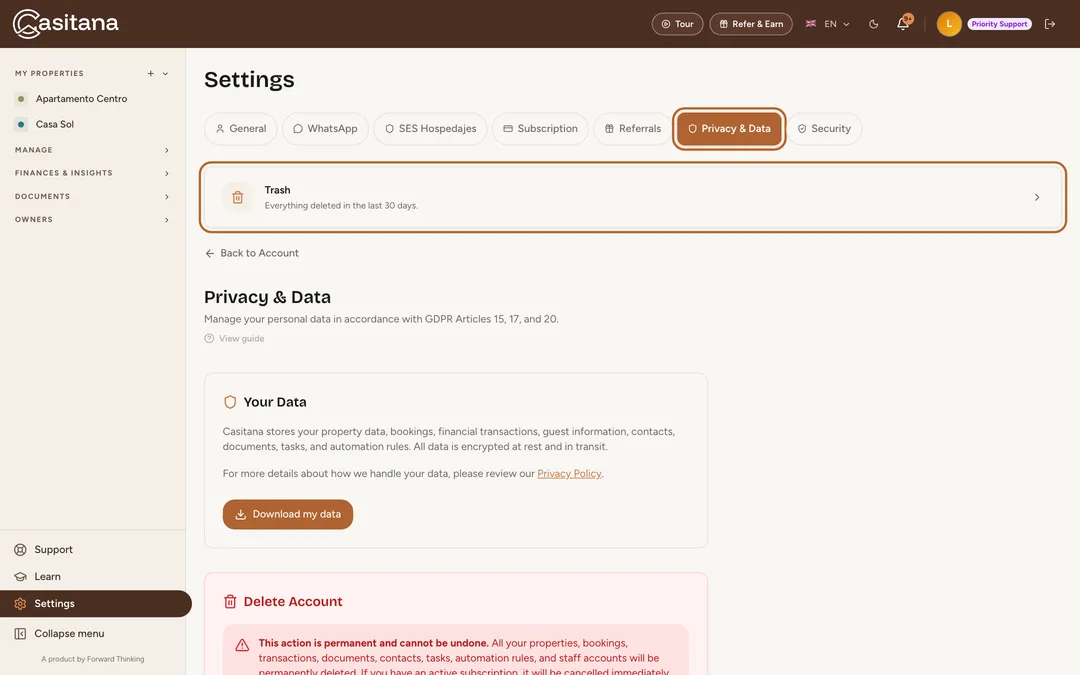Open View guide help link

[x=234, y=339]
